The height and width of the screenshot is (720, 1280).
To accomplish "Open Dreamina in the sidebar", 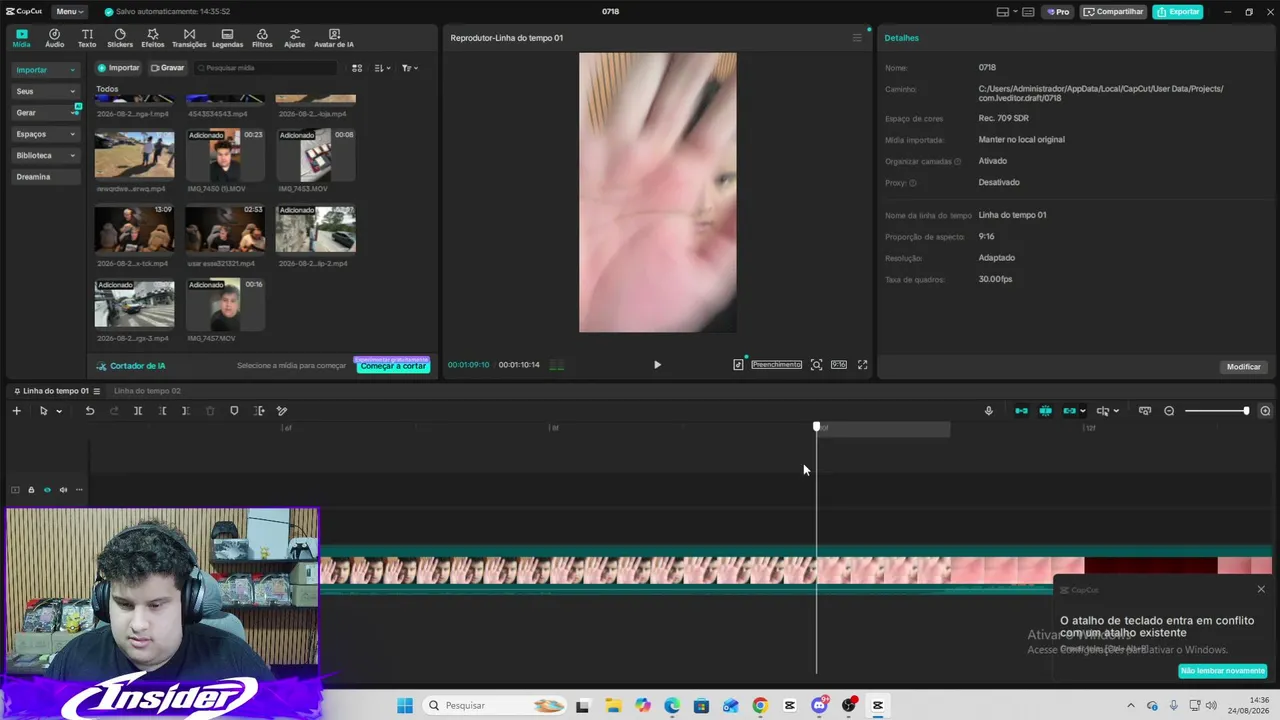I will coord(45,177).
